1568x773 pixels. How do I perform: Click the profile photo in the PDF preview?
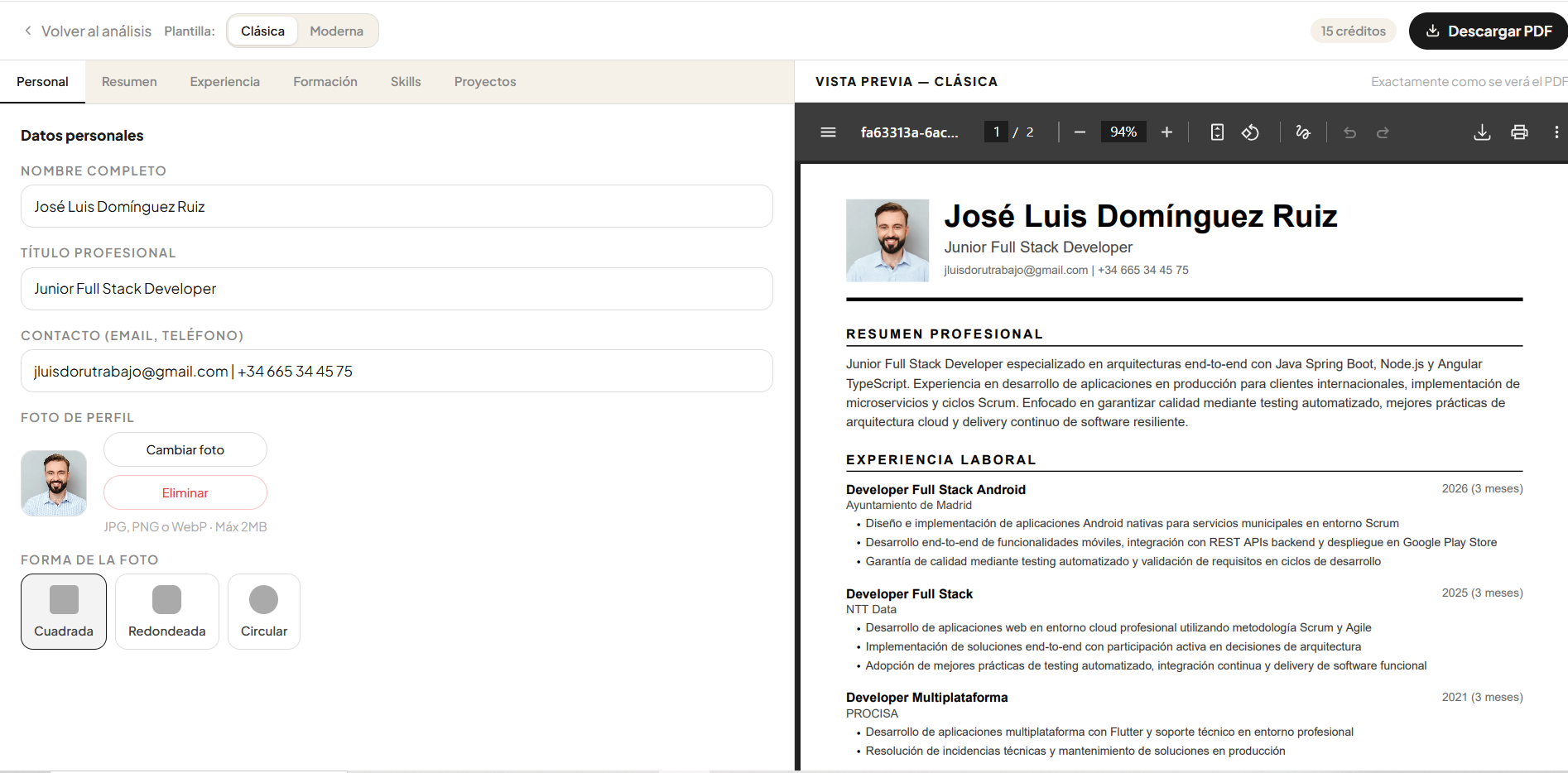tap(887, 240)
